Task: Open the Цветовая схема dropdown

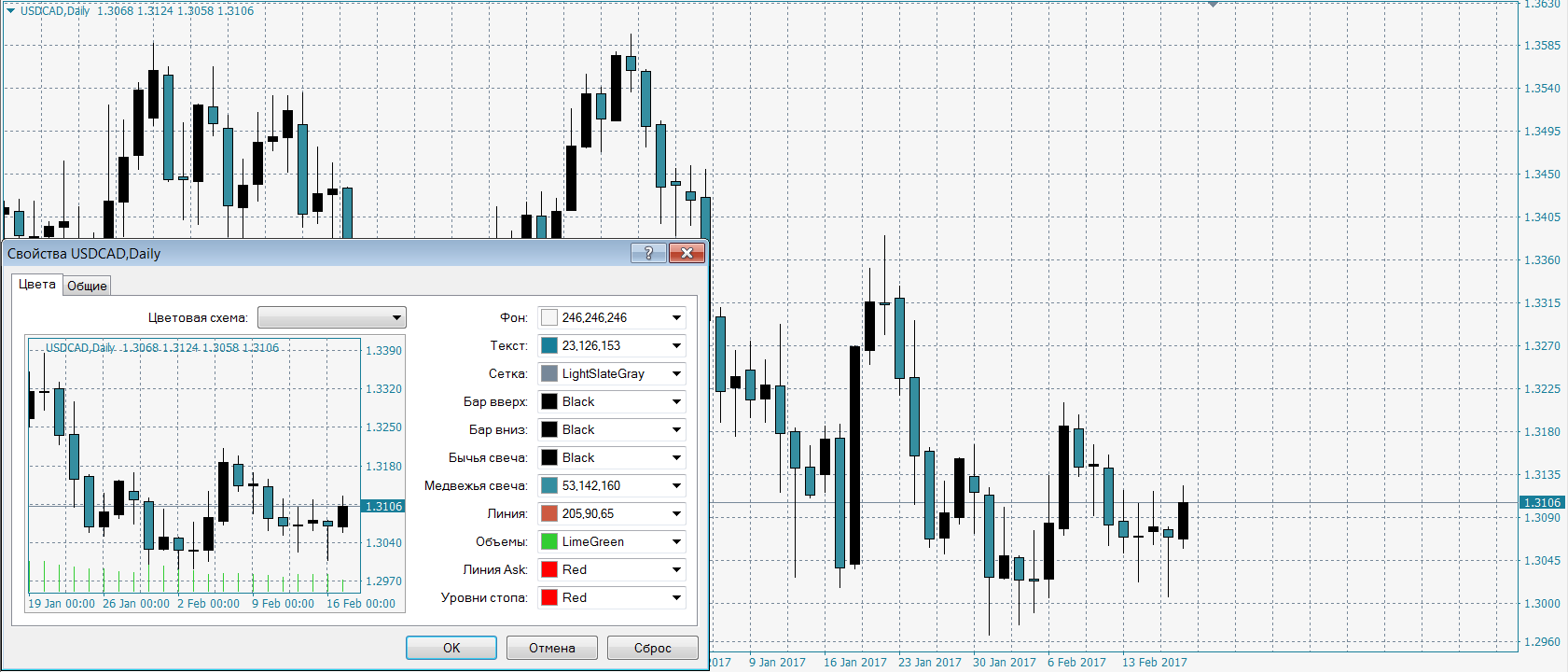Action: [x=332, y=318]
